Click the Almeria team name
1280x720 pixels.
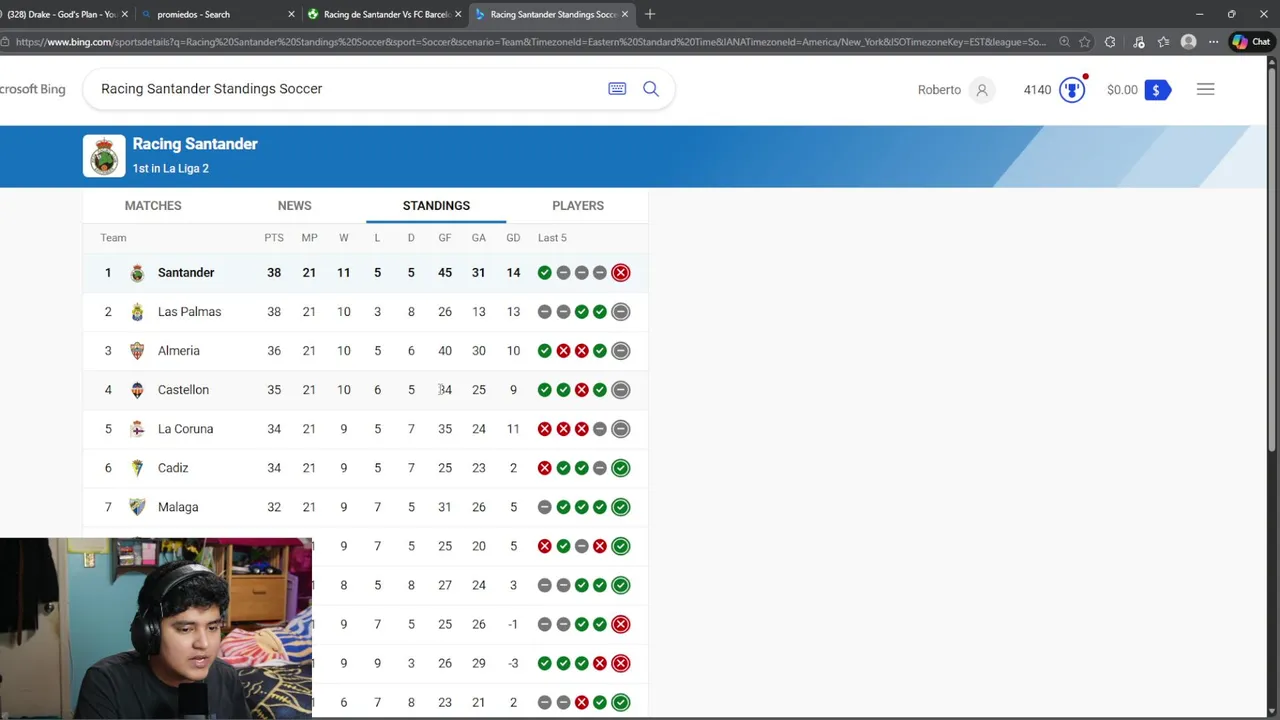pos(179,351)
